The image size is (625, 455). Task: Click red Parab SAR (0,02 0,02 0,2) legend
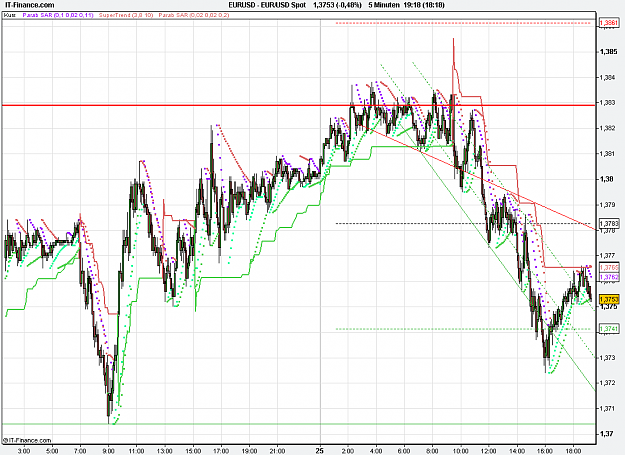194,15
